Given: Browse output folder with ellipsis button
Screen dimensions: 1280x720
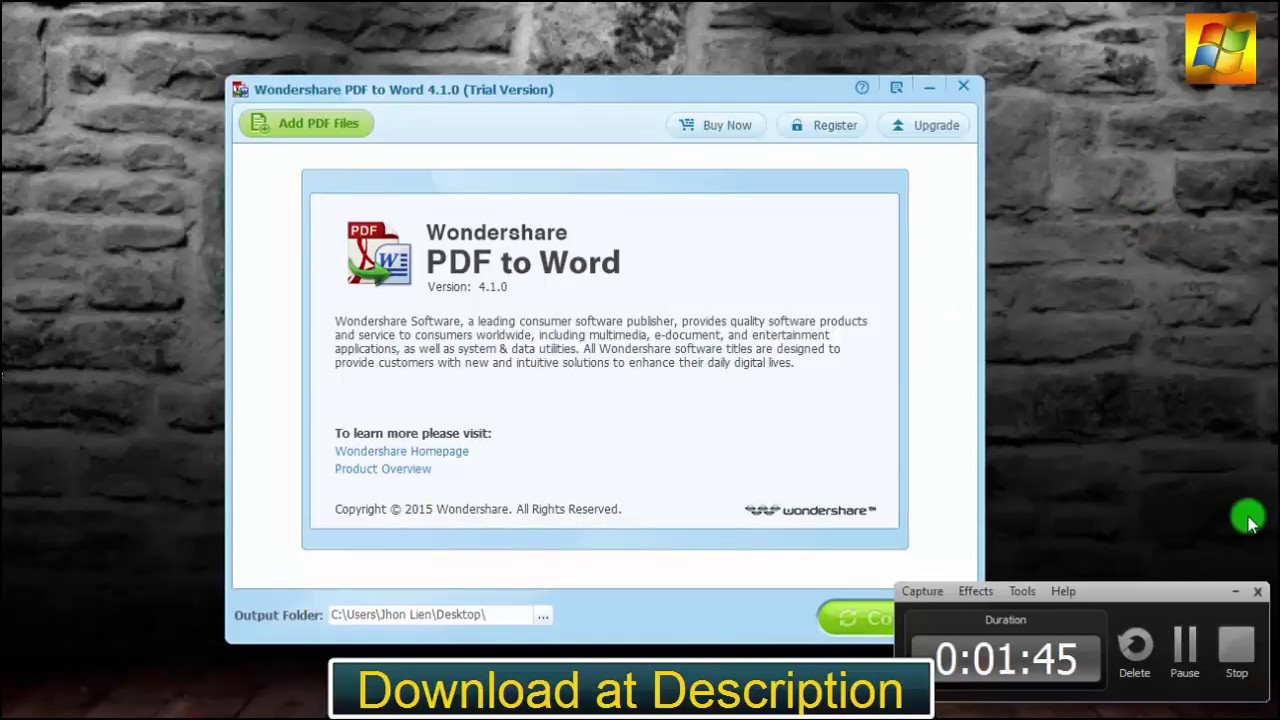Looking at the screenshot, I should tap(543, 615).
